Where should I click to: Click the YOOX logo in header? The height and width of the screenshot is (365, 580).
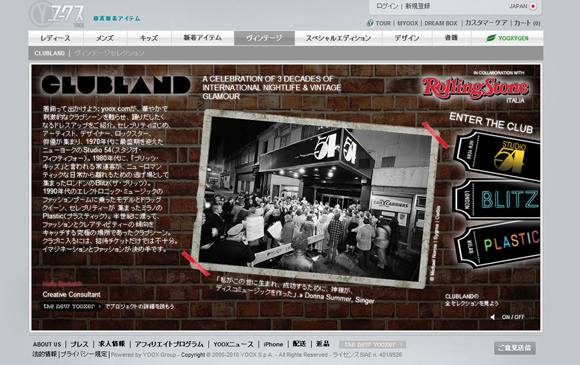57,15
